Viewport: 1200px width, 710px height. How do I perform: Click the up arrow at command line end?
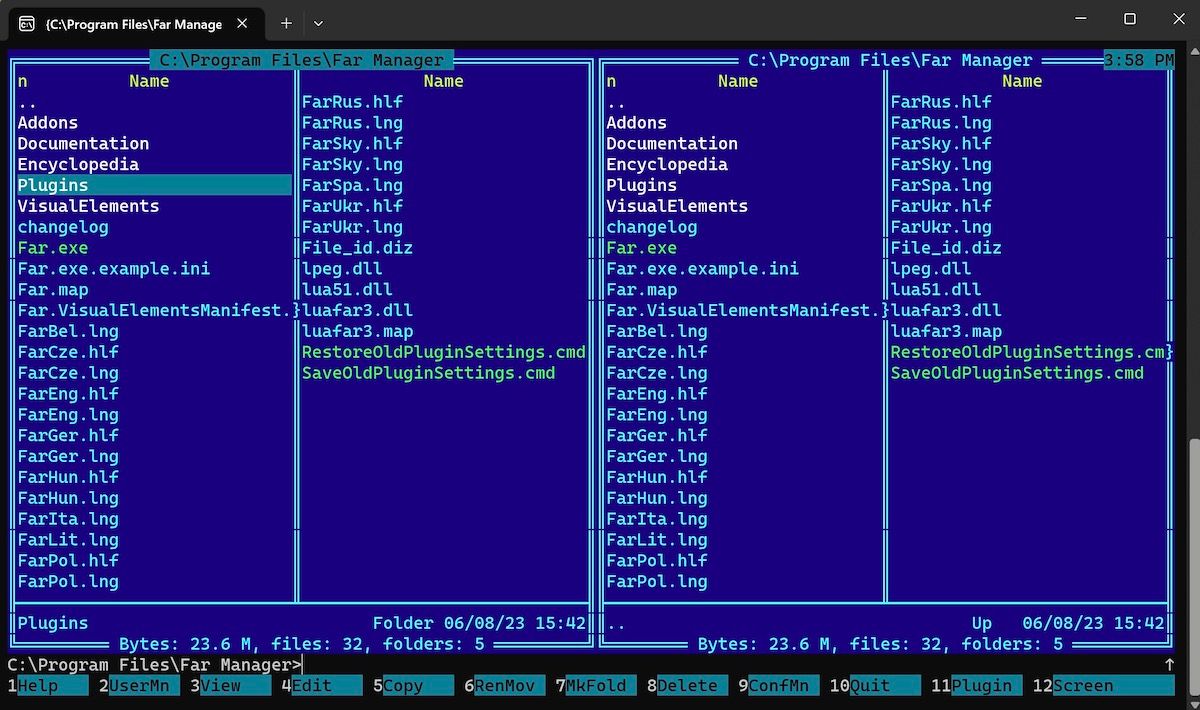tap(1168, 664)
